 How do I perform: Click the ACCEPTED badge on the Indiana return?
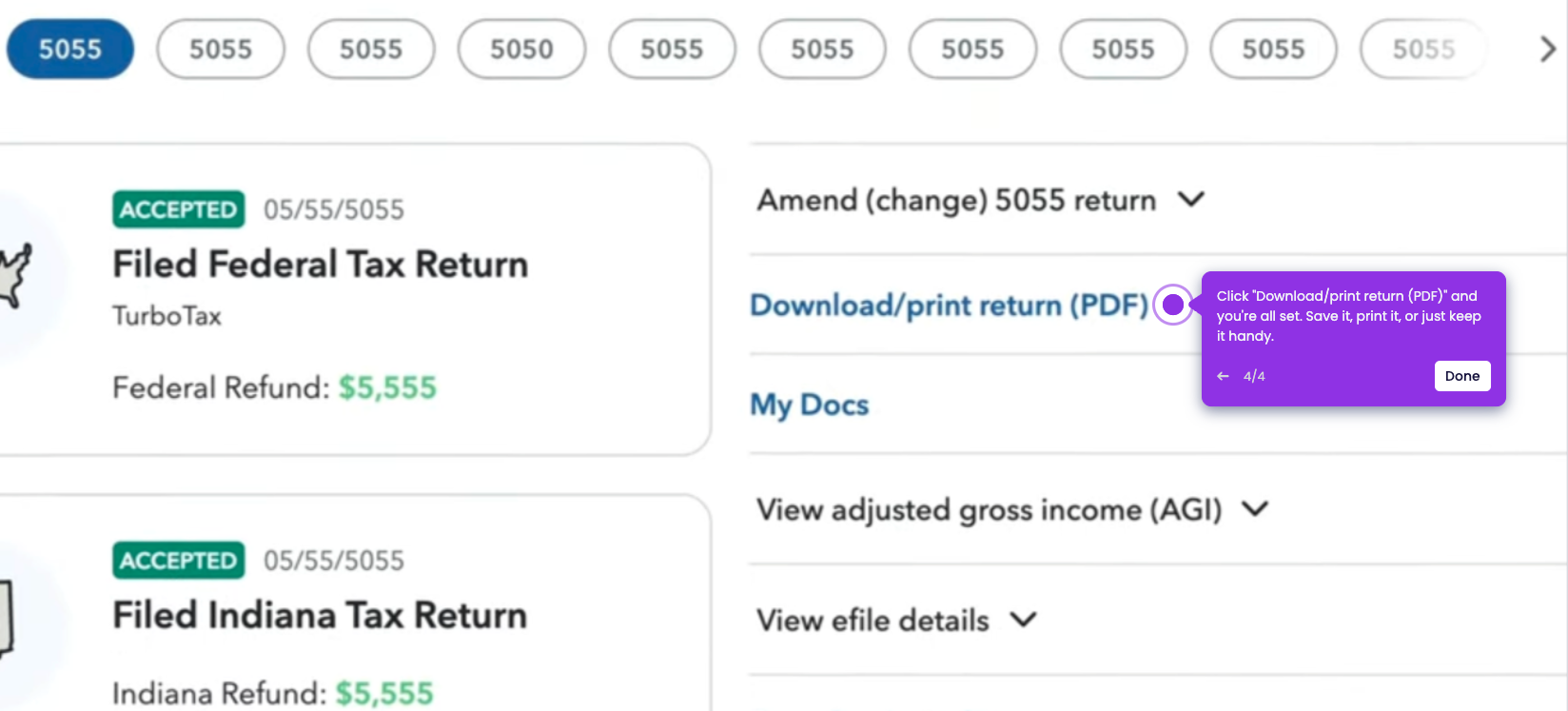click(x=179, y=561)
